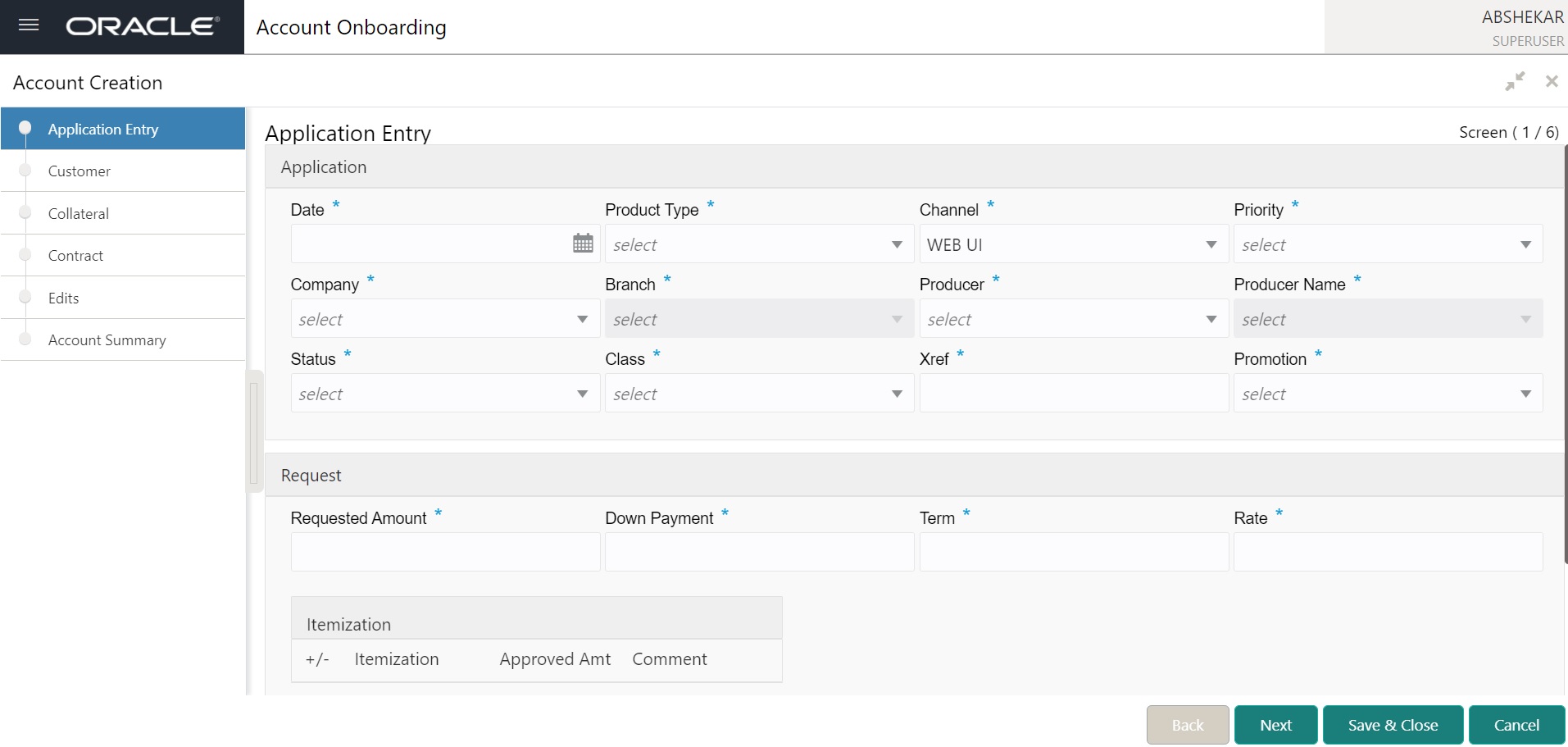1568x747 pixels.
Task: Open the Date calendar picker icon
Action: click(x=583, y=244)
